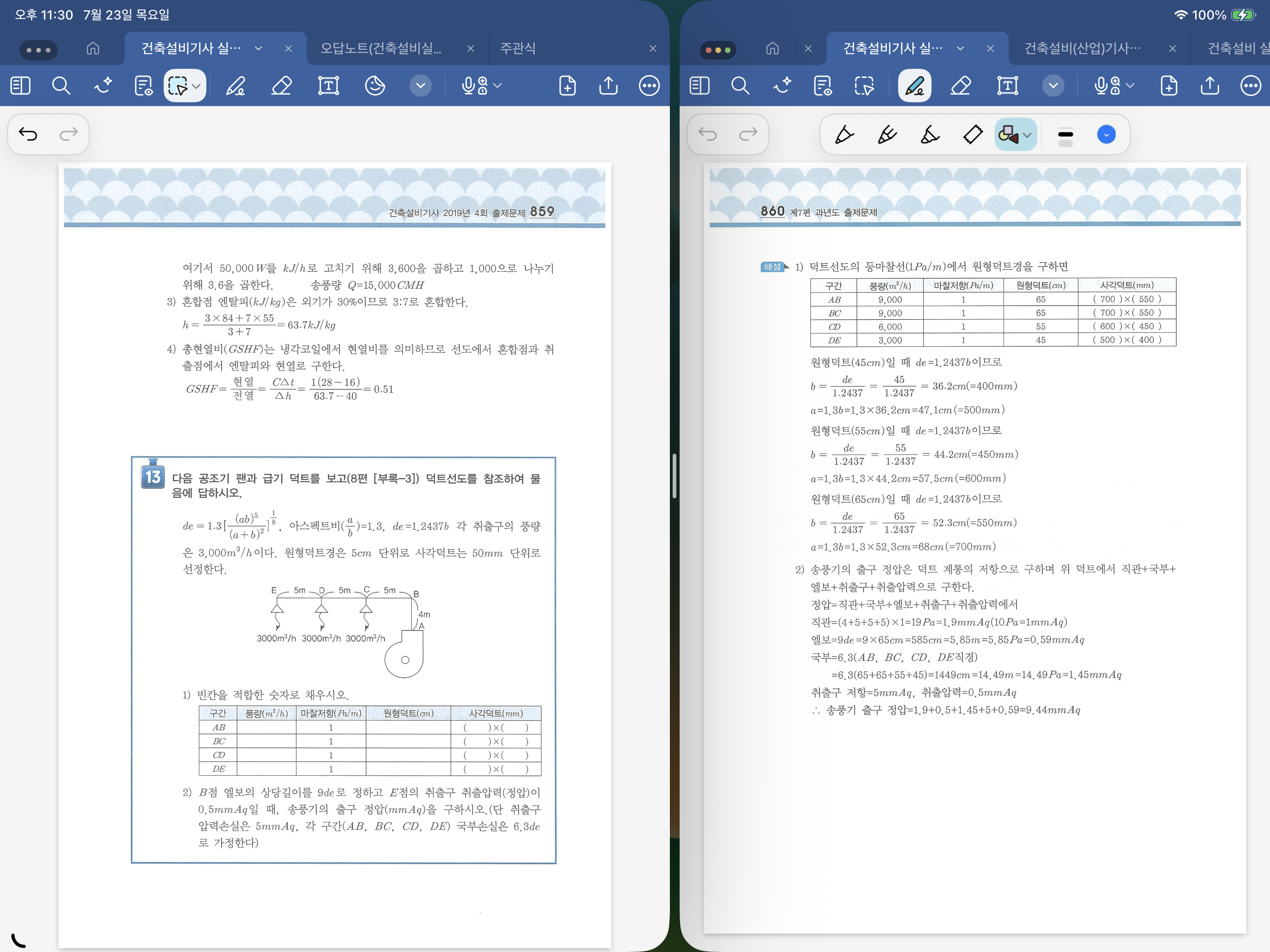
Task: Open search in the right pane toolbar
Action: [x=740, y=86]
